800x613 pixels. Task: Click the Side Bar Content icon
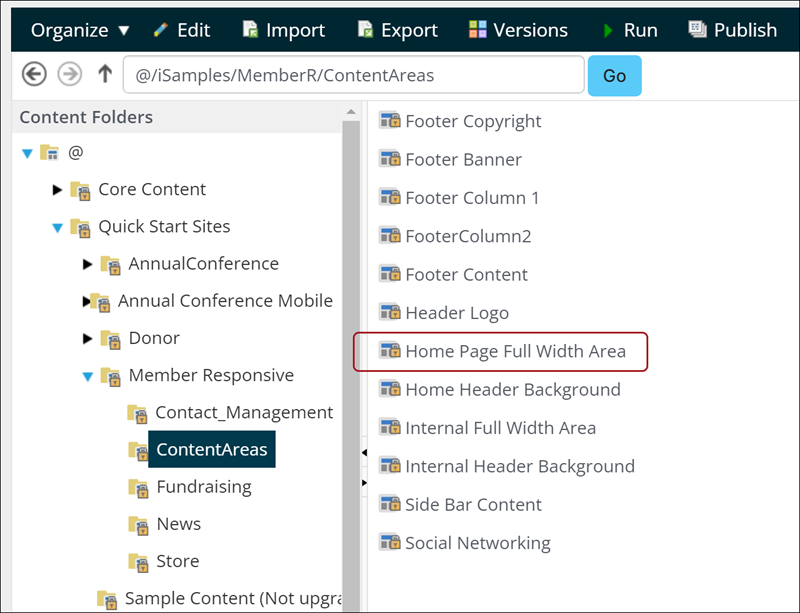click(x=390, y=504)
